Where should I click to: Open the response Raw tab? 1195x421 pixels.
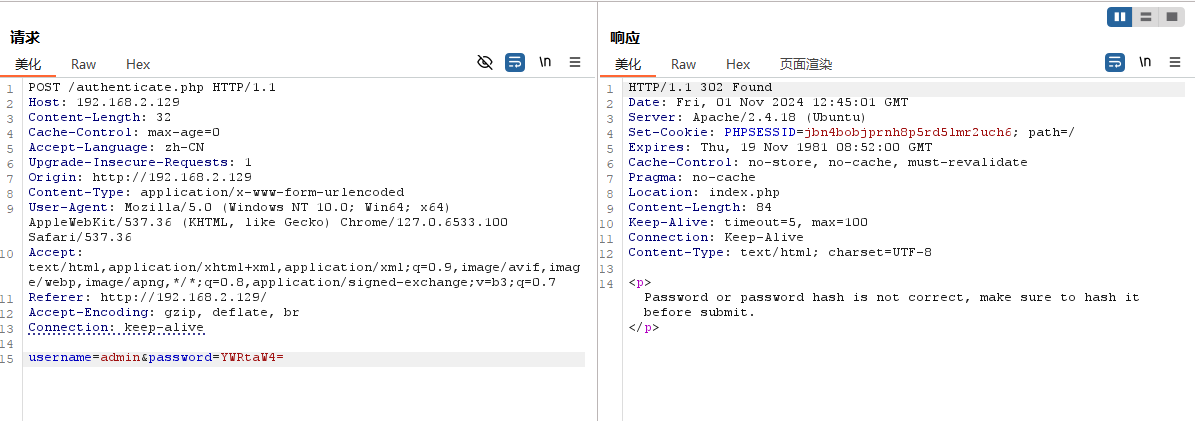(x=684, y=64)
